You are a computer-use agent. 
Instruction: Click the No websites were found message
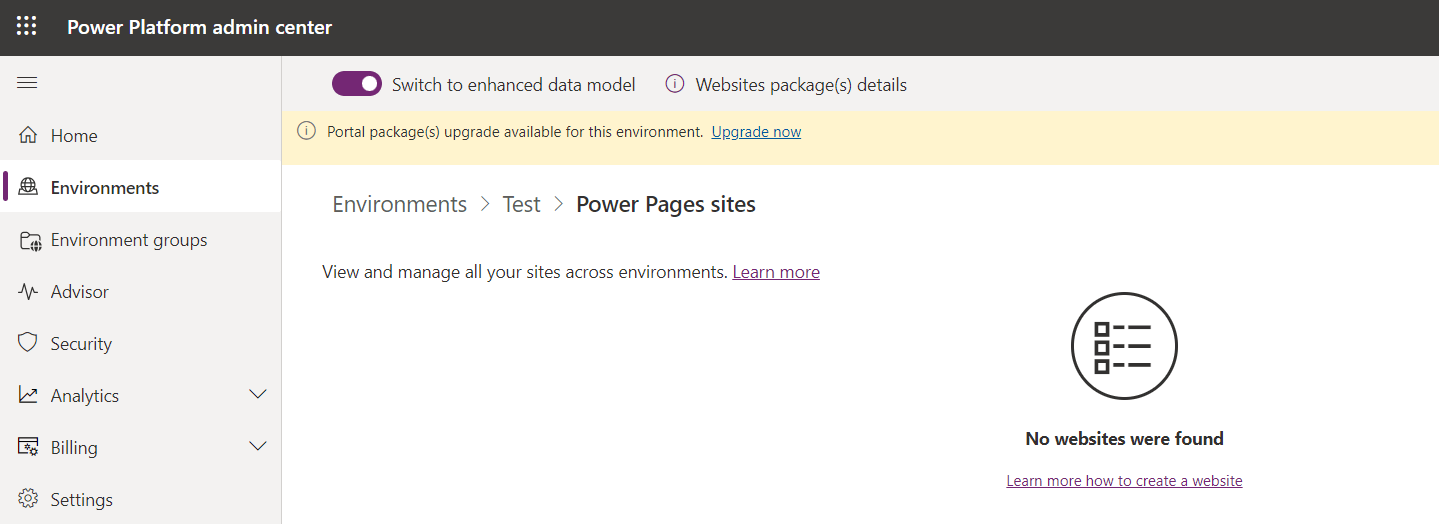pyautogui.click(x=1124, y=438)
